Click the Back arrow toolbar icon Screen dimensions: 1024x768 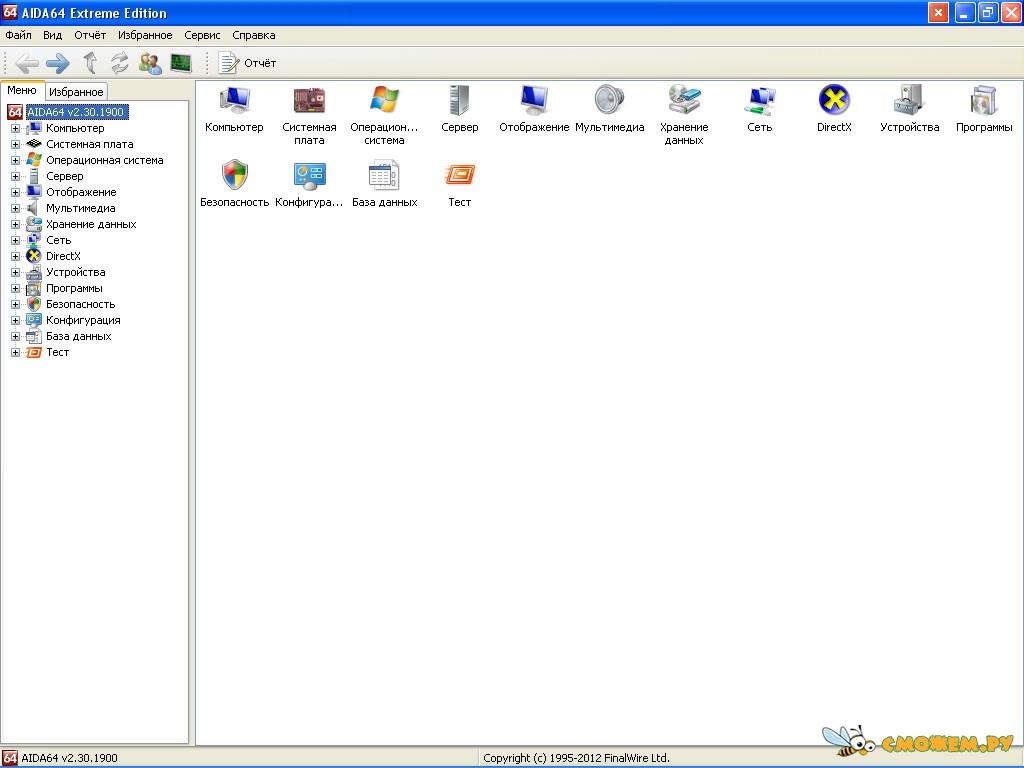pyautogui.click(x=27, y=63)
